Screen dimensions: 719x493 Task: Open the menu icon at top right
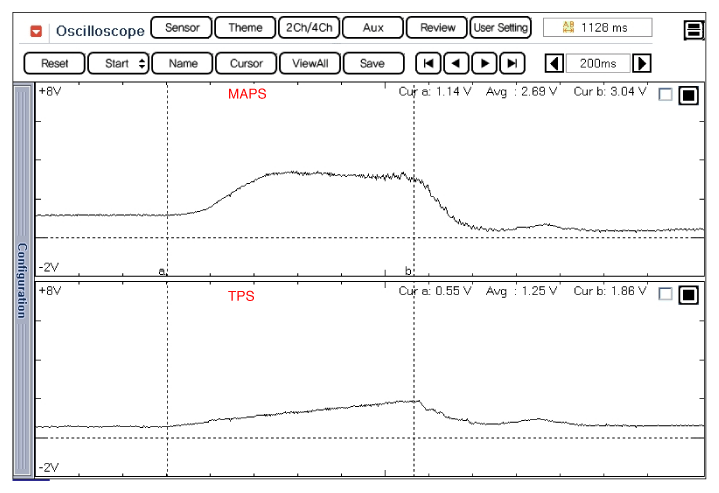point(694,30)
